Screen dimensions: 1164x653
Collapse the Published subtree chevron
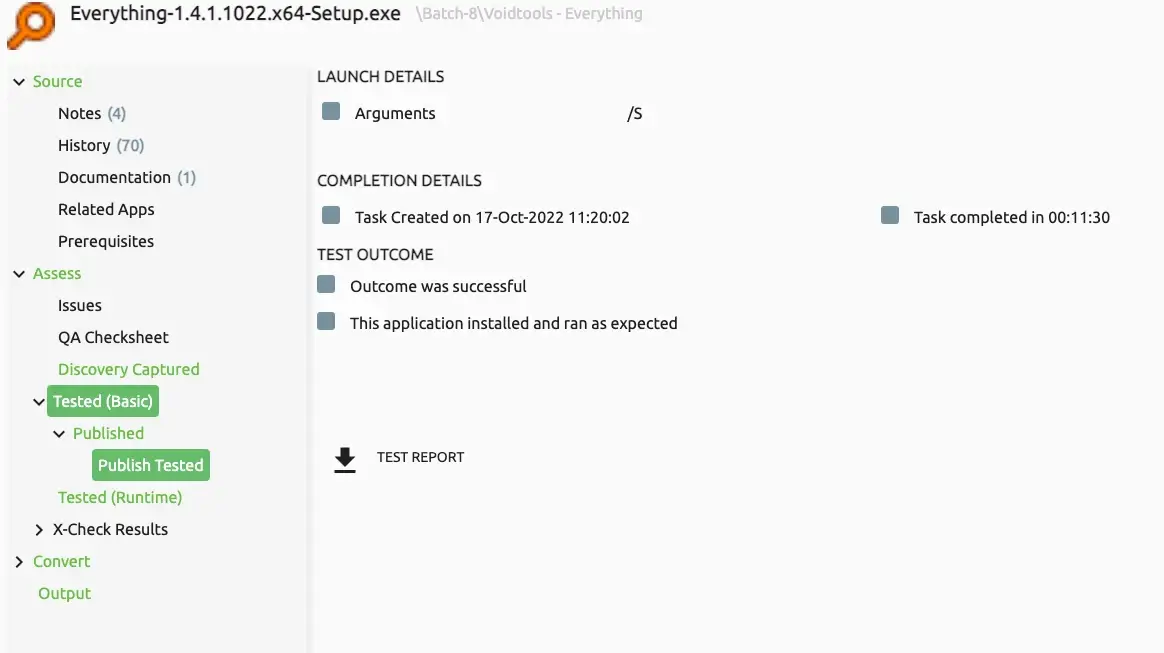coord(59,434)
